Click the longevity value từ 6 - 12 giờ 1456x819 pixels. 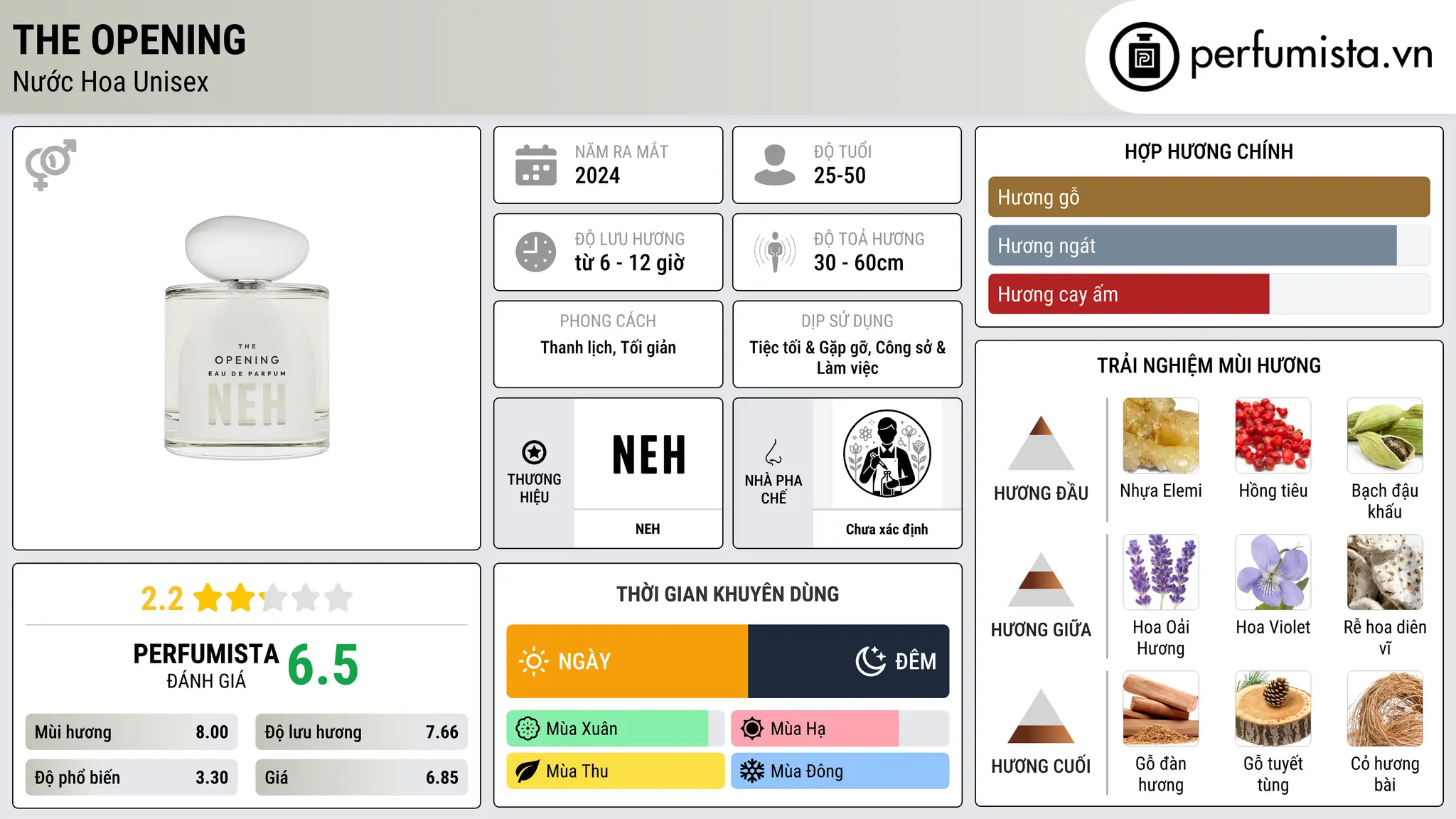tap(630, 263)
